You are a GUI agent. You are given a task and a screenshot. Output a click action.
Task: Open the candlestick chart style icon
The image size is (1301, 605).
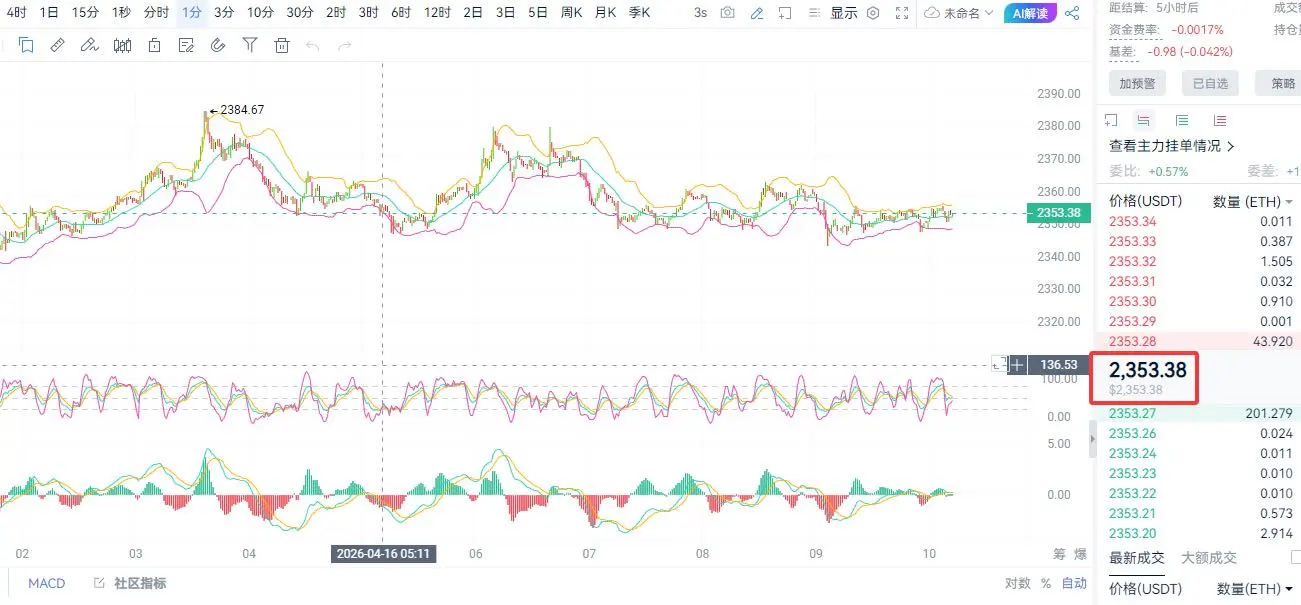tap(123, 45)
